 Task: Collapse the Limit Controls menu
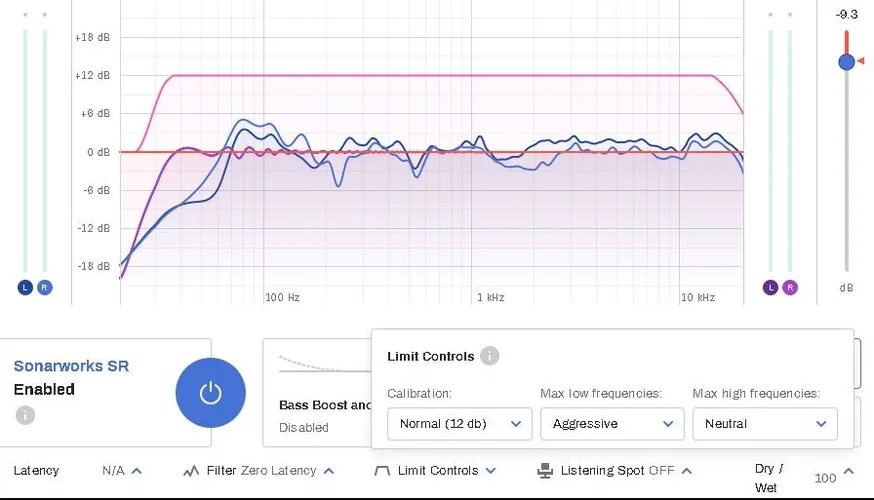(x=490, y=471)
